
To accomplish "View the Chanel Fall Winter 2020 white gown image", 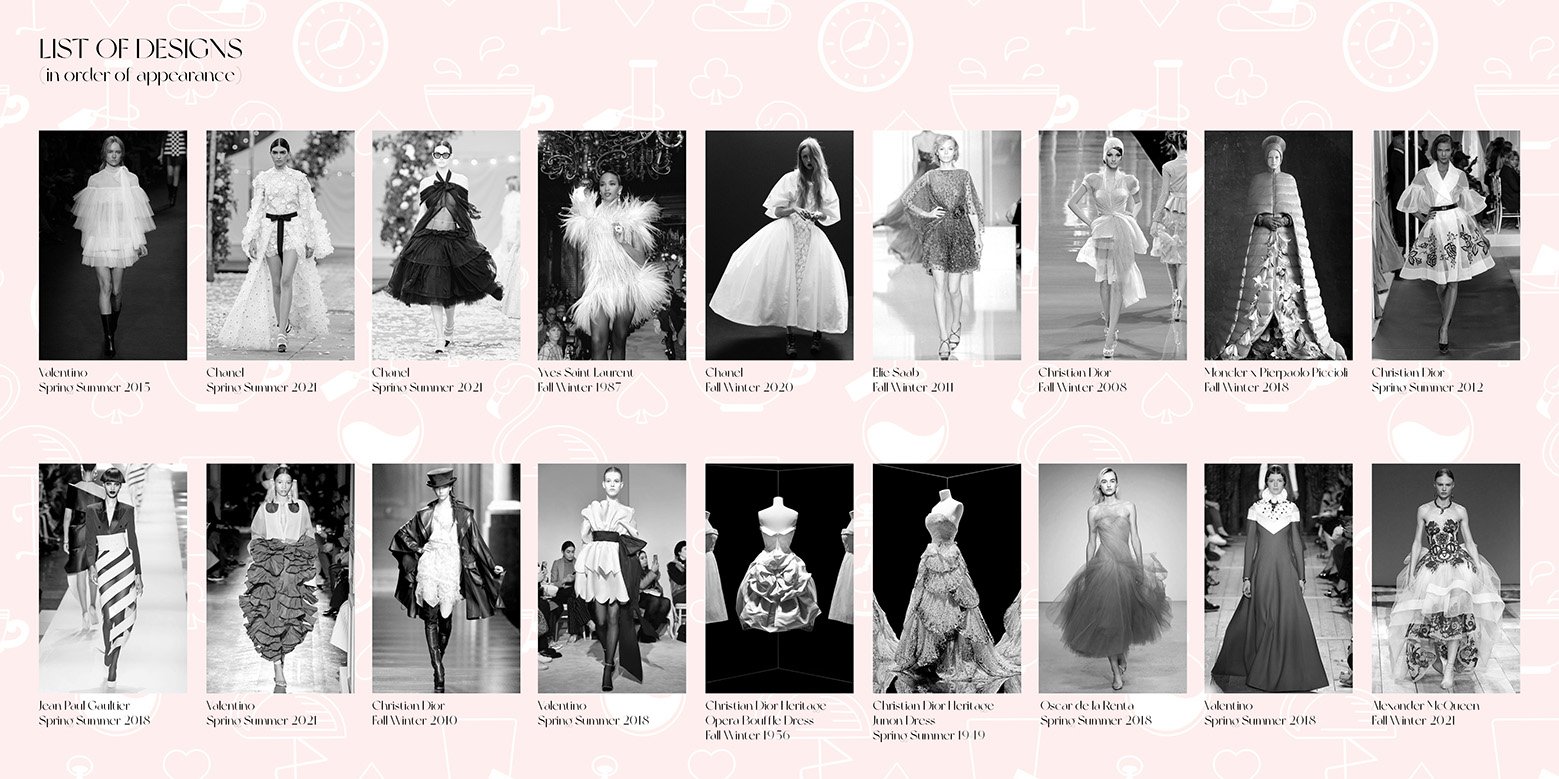I will (x=779, y=245).
